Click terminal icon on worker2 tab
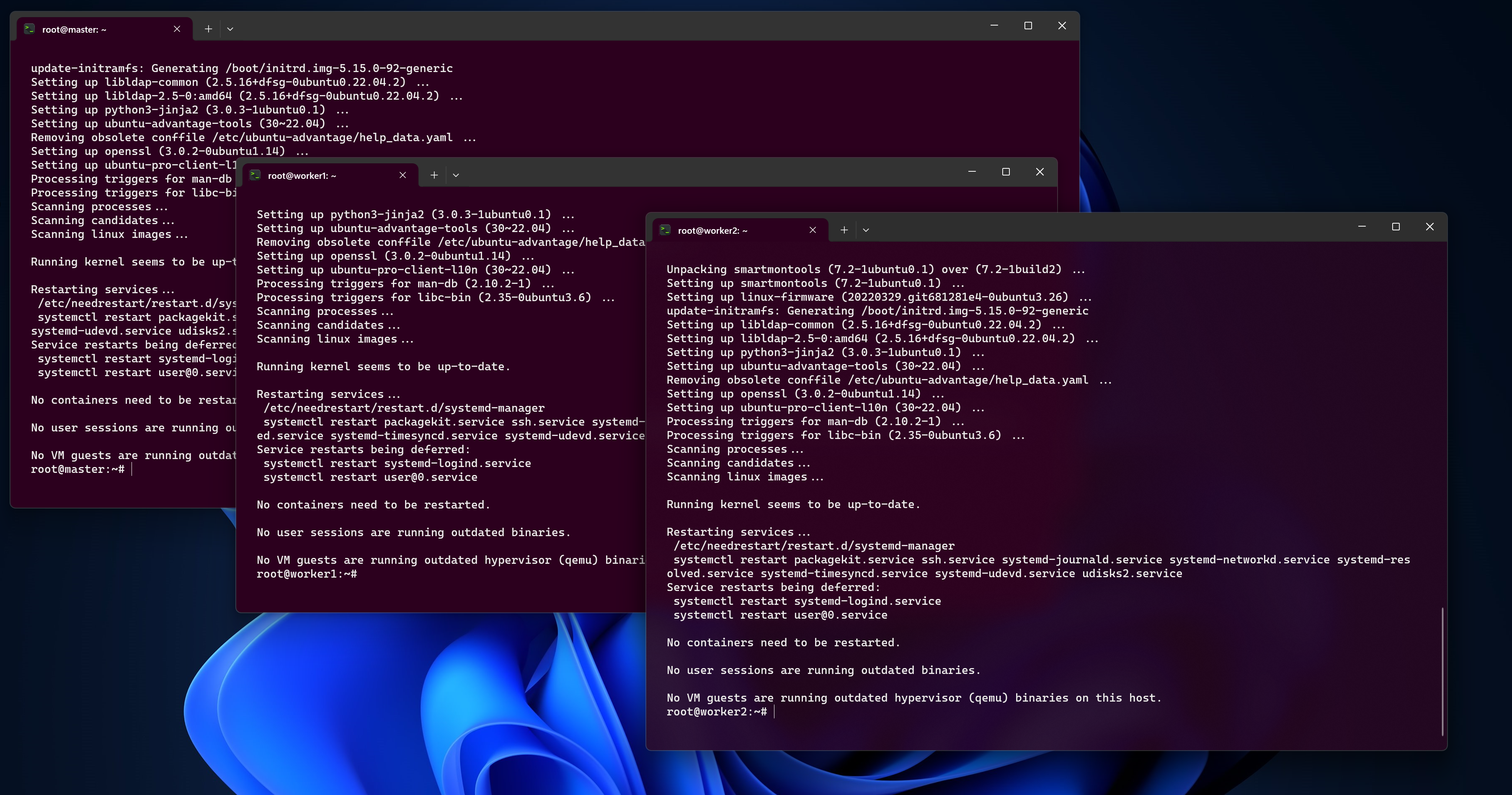Viewport: 1512px width, 795px height. click(x=665, y=230)
